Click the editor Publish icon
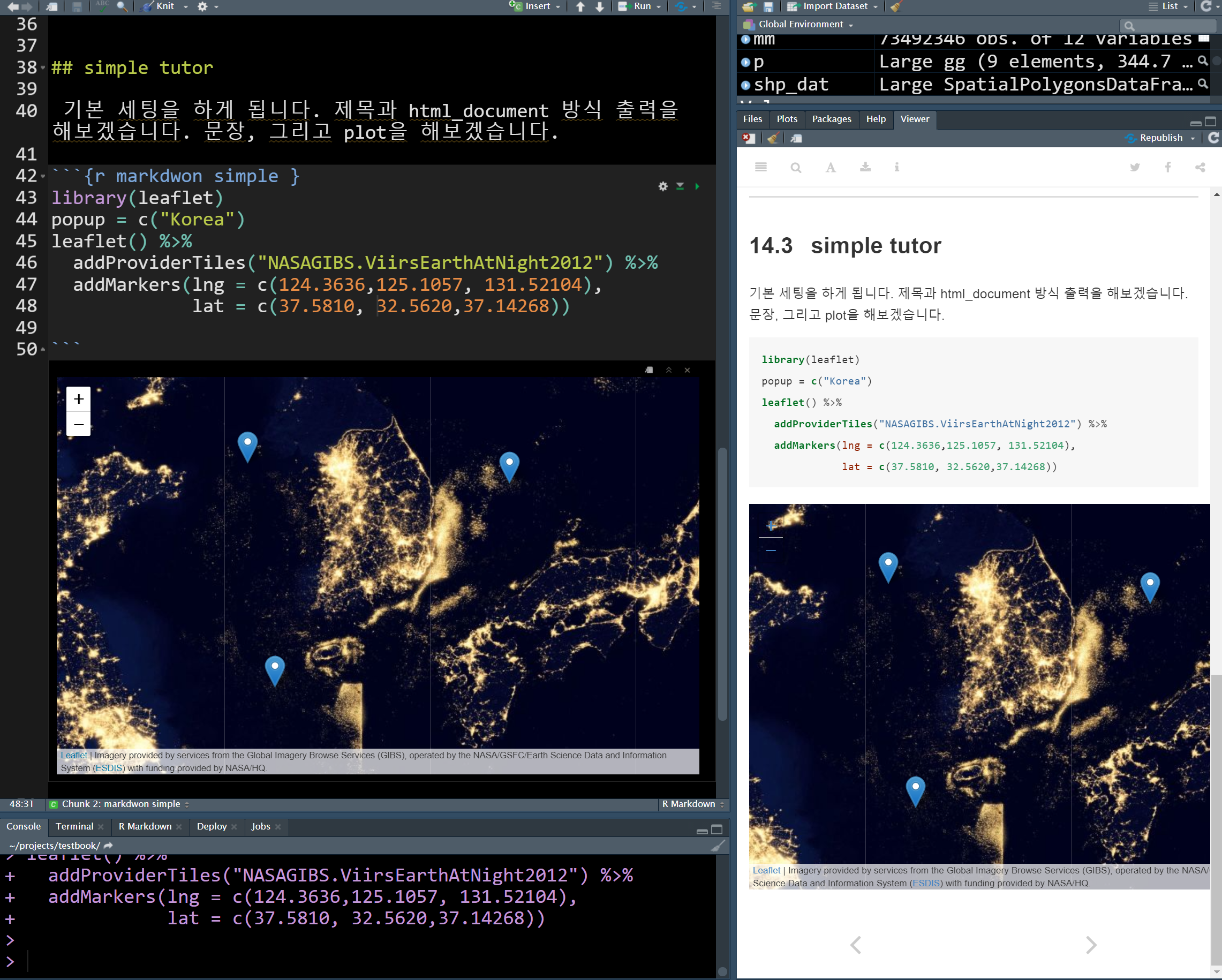The image size is (1222, 980). 681,7
